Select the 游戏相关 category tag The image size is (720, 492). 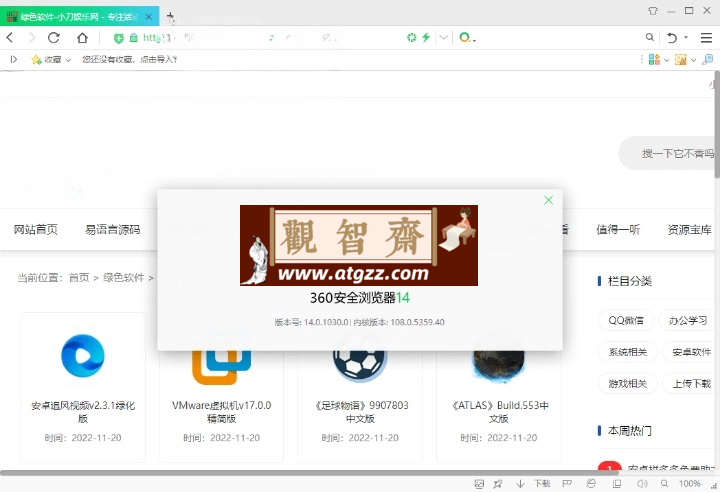(x=628, y=383)
